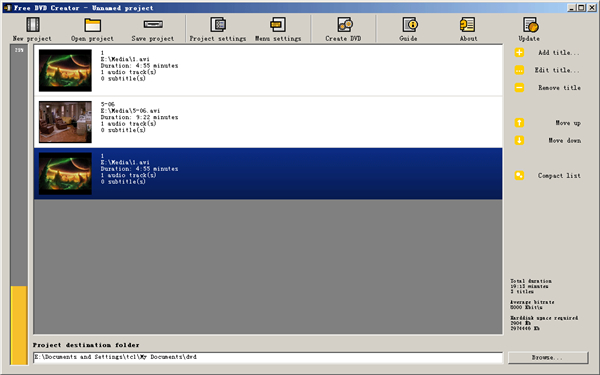
Task: Click the Move down label
Action: pyautogui.click(x=565, y=140)
